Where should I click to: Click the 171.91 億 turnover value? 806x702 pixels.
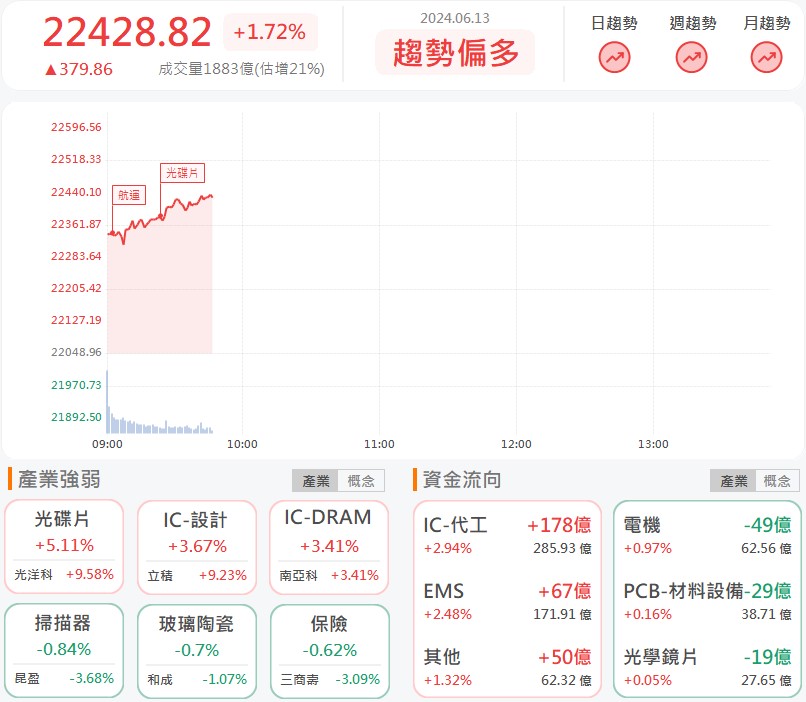[562, 614]
